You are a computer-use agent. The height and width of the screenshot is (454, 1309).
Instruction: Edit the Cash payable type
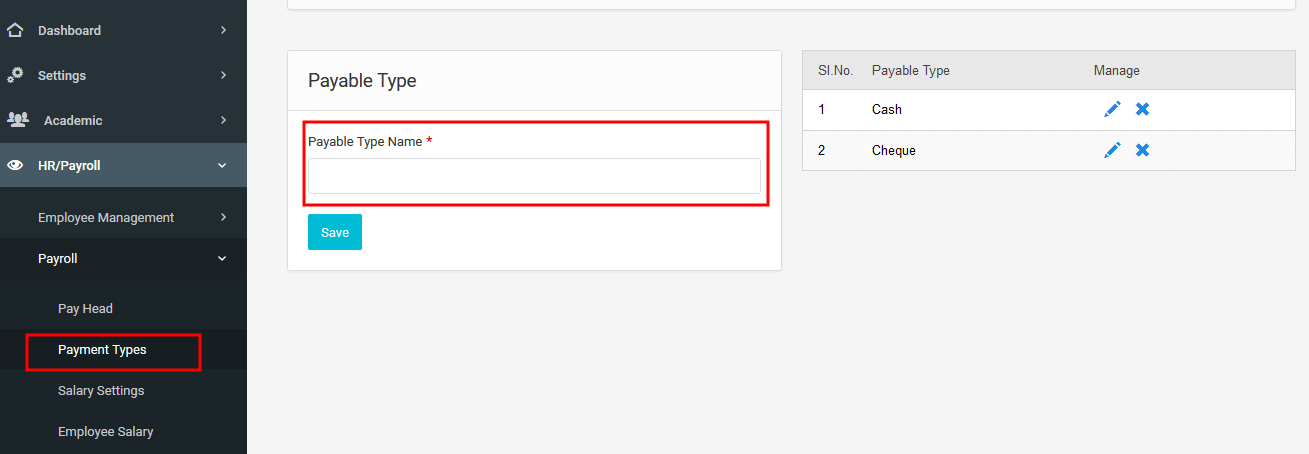point(1112,109)
